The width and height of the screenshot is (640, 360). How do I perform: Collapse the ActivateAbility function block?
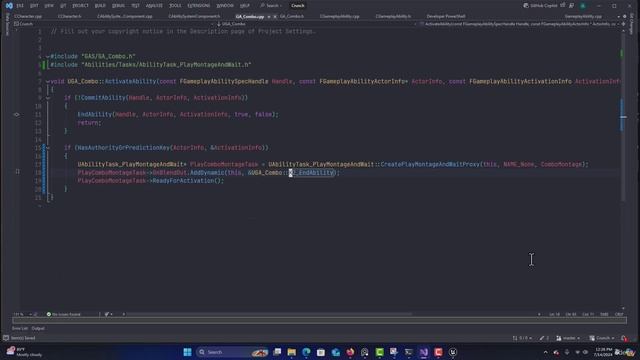(x=47, y=82)
